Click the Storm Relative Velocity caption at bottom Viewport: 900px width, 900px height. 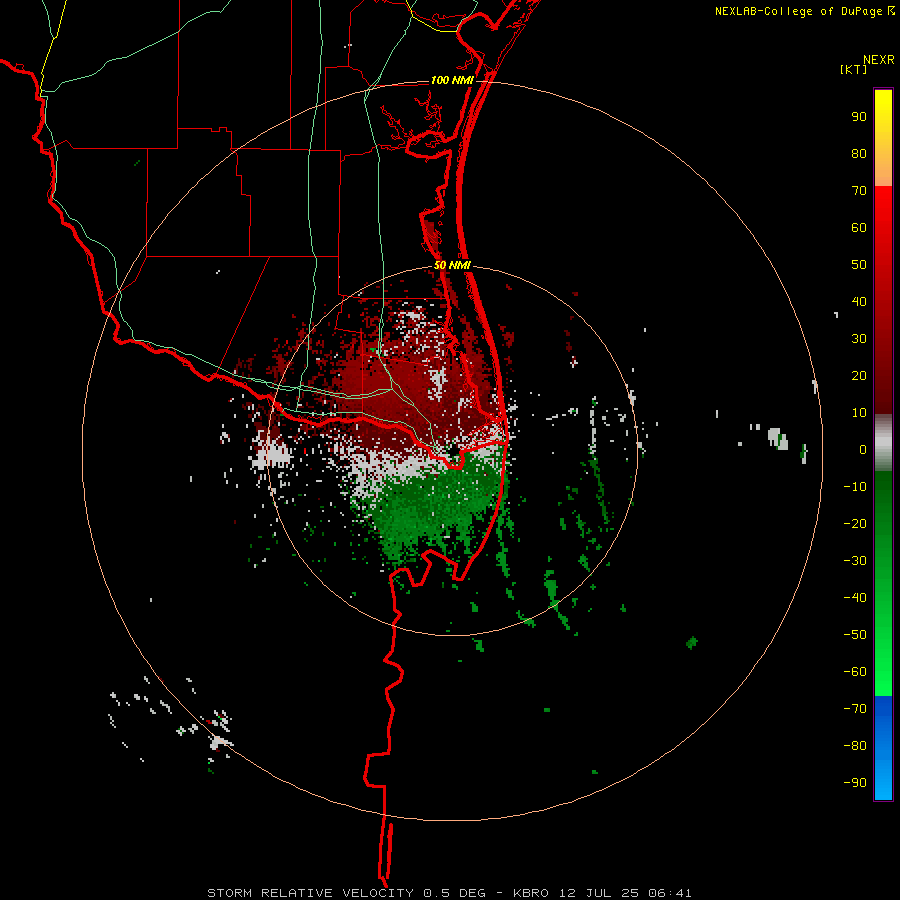coord(449,893)
